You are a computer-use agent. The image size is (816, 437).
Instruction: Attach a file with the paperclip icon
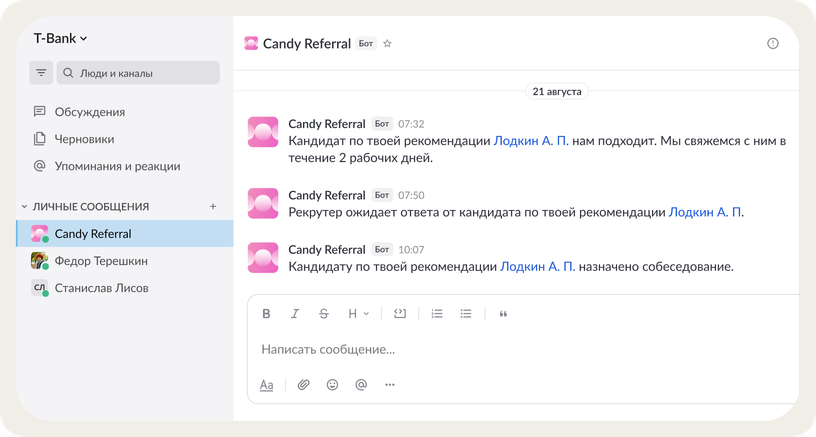point(304,384)
